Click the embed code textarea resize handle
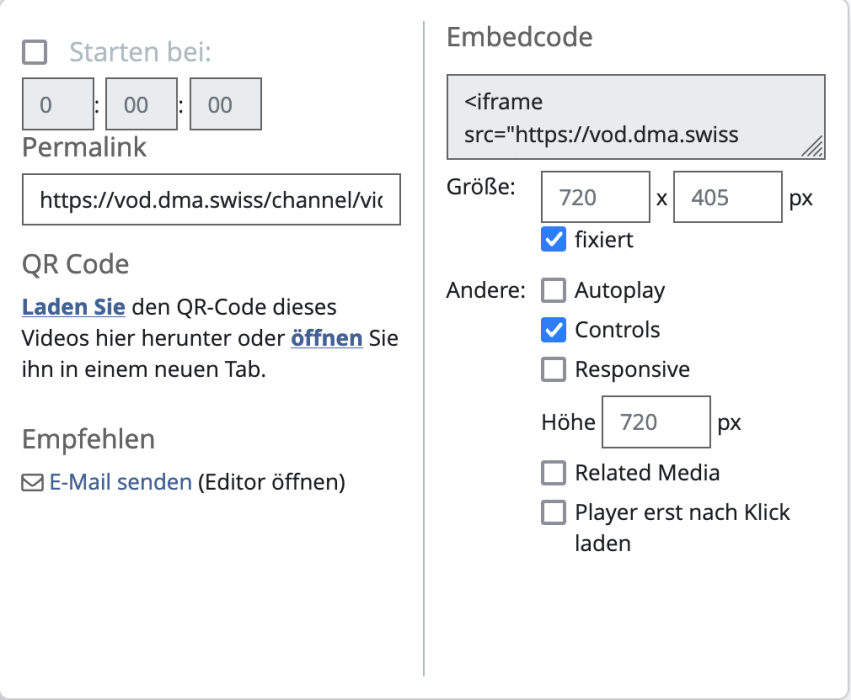This screenshot has width=851, height=700. click(813, 147)
